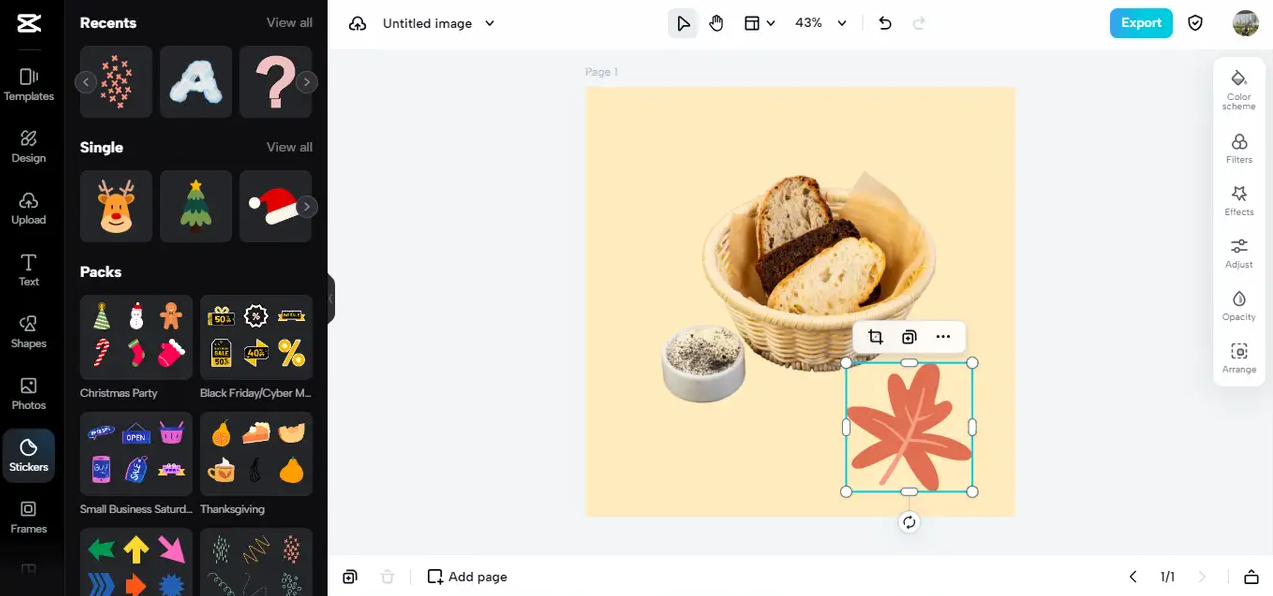Open the Shapes sidebar panel
1273x596 pixels.
(x=29, y=332)
